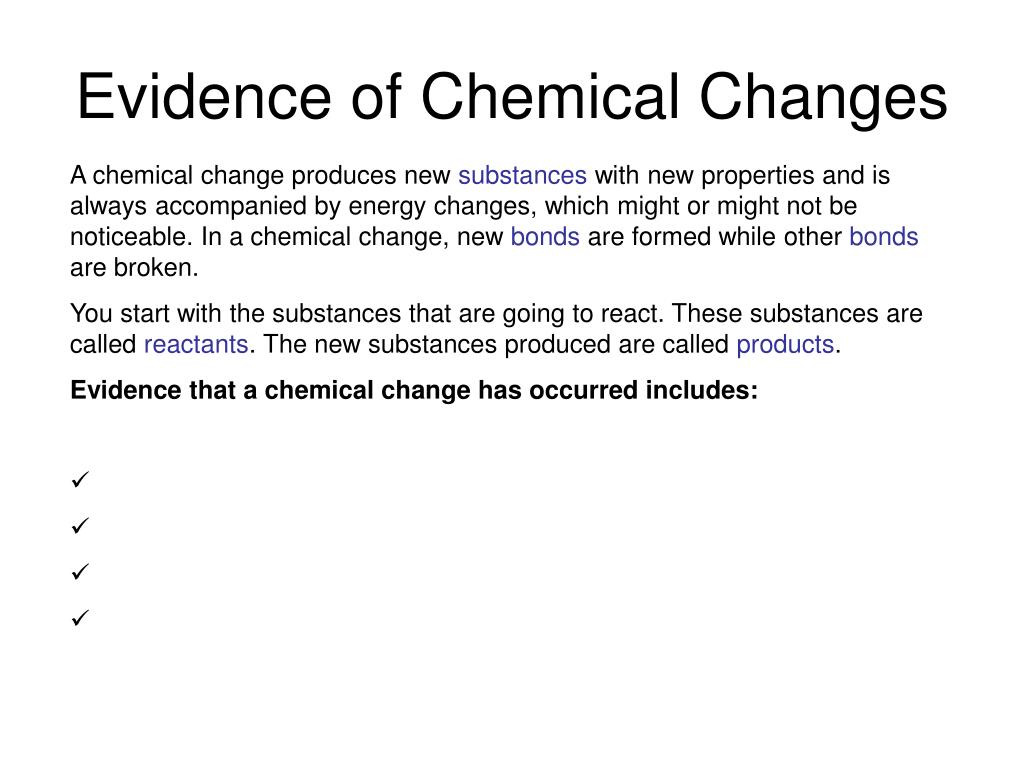Click the paragraph starting 'You start with'

tap(496, 329)
